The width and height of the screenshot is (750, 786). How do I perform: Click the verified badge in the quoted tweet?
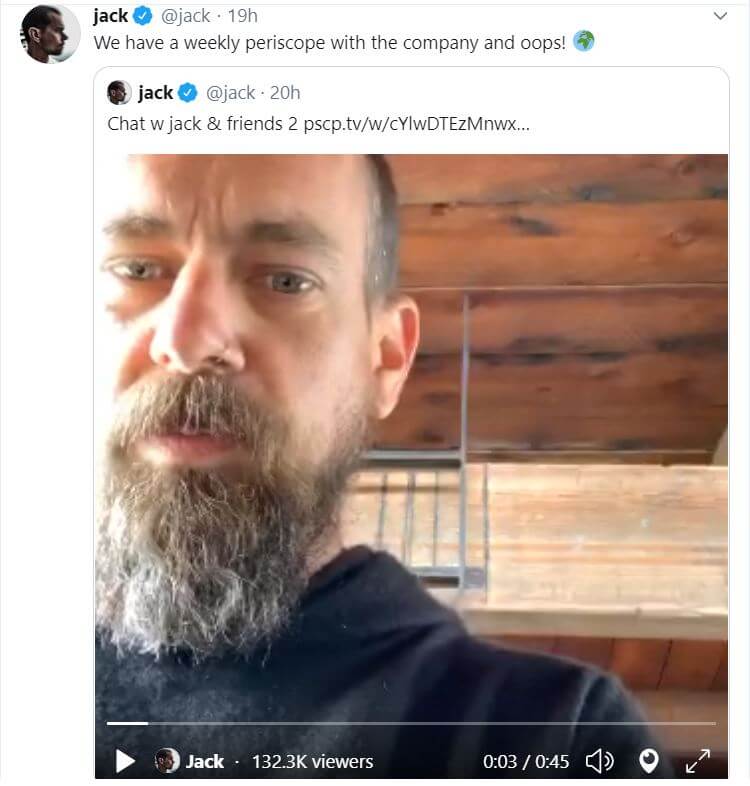pos(188,93)
